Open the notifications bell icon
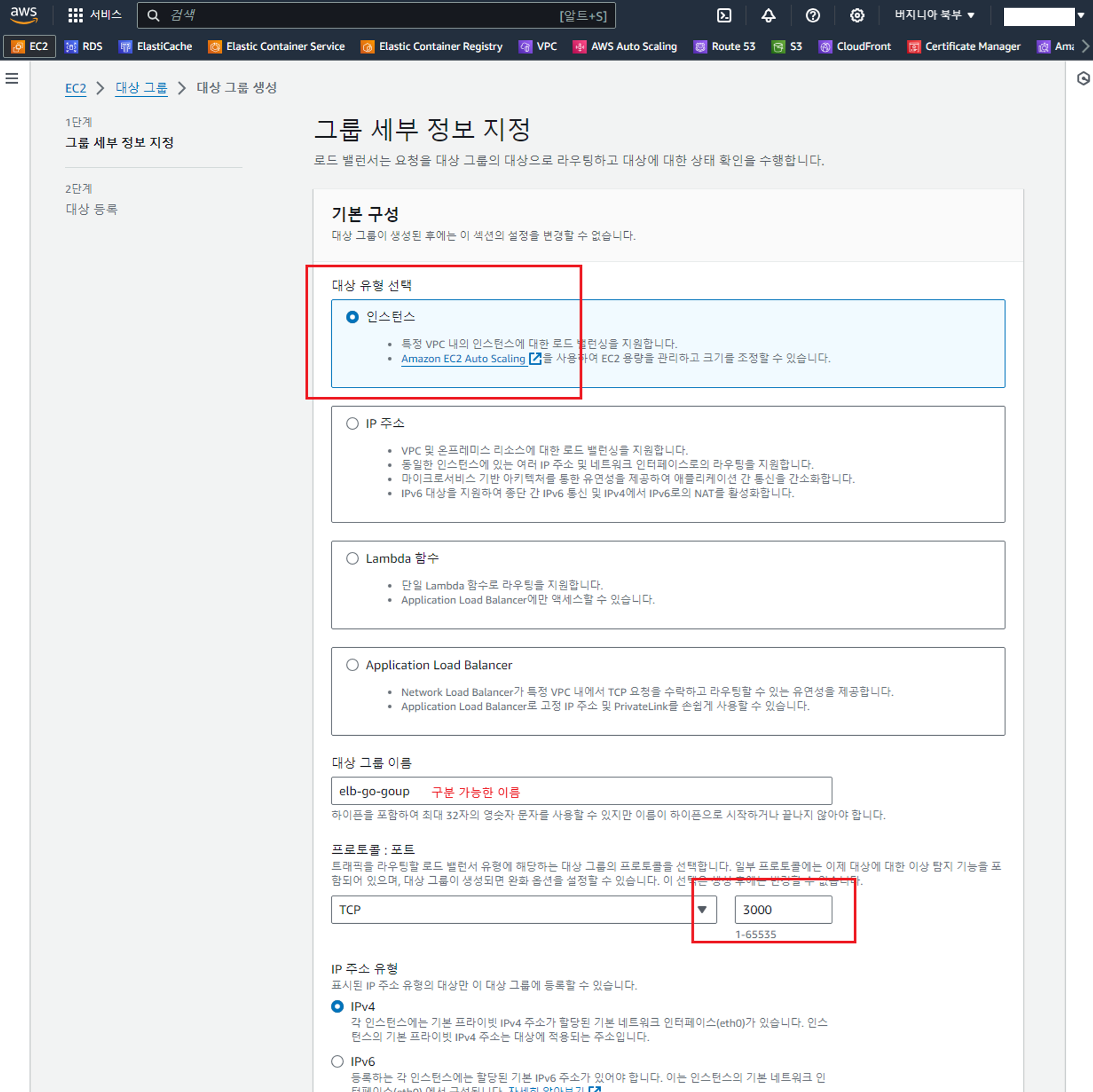The image size is (1093, 1092). click(x=768, y=15)
